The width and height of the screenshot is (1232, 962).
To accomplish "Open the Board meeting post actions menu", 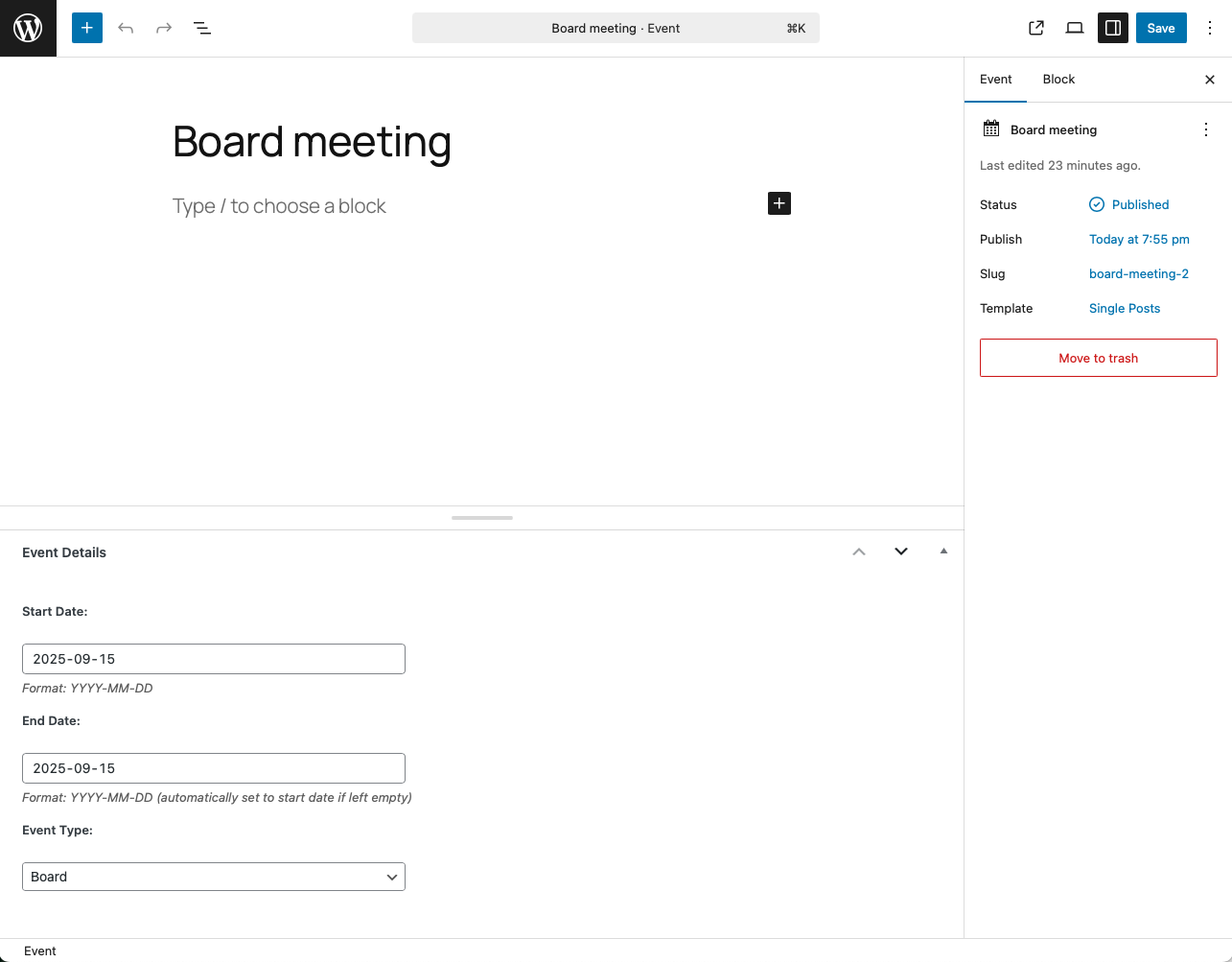I will (1205, 129).
